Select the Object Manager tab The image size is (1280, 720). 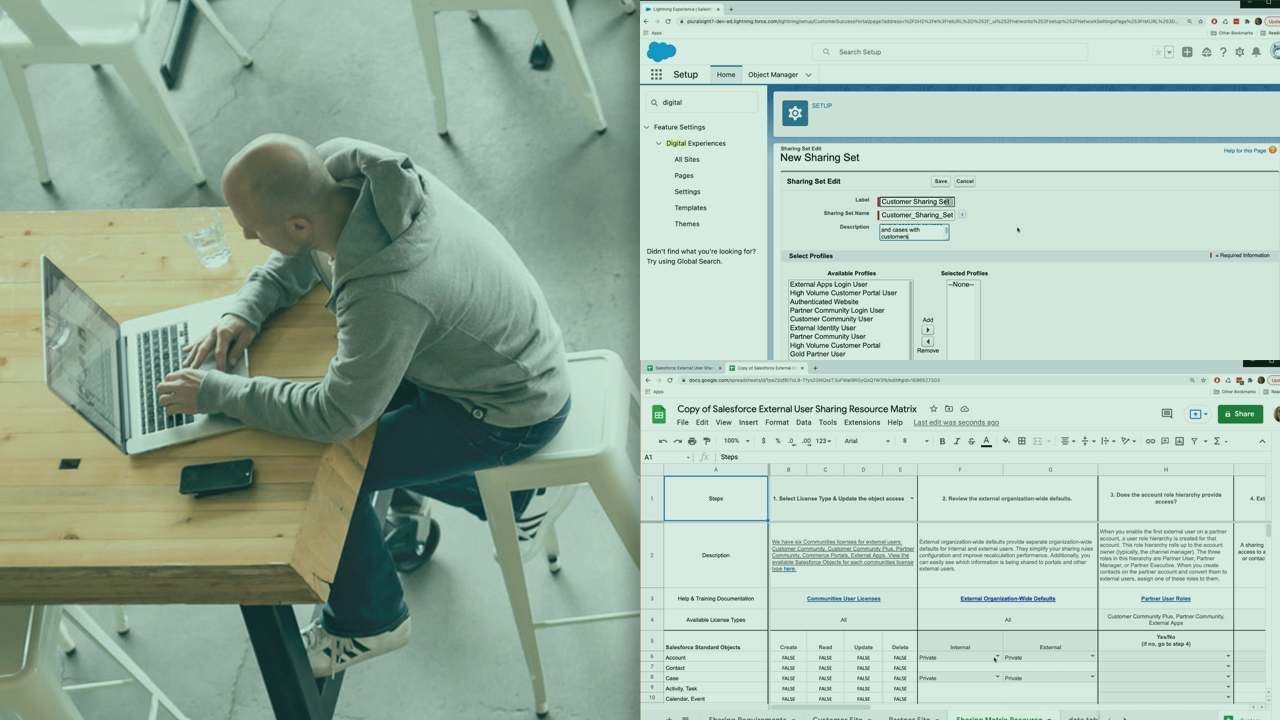[x=773, y=74]
